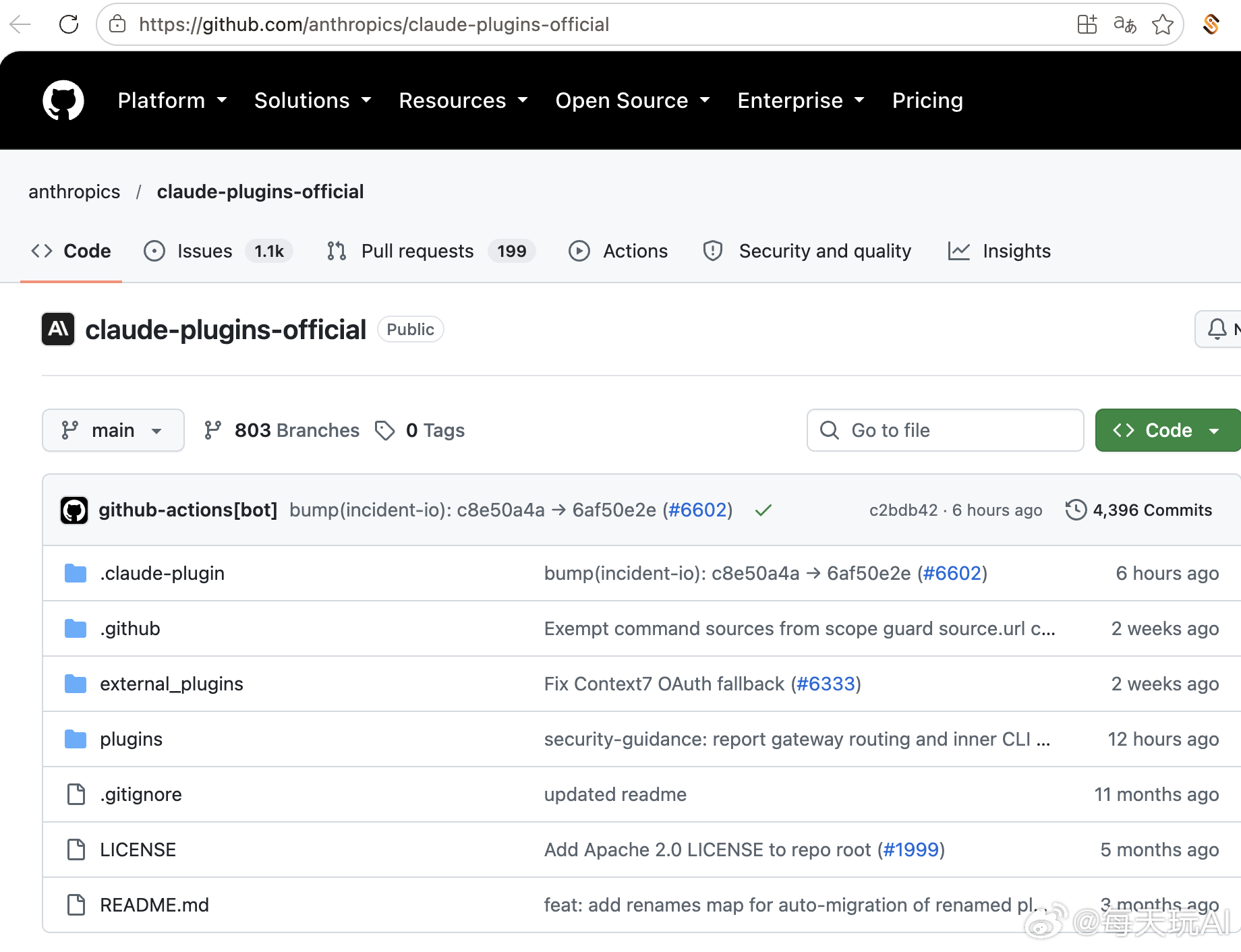The width and height of the screenshot is (1241, 952).
Task: Click the tag icon beside 0 Tags
Action: click(x=384, y=430)
